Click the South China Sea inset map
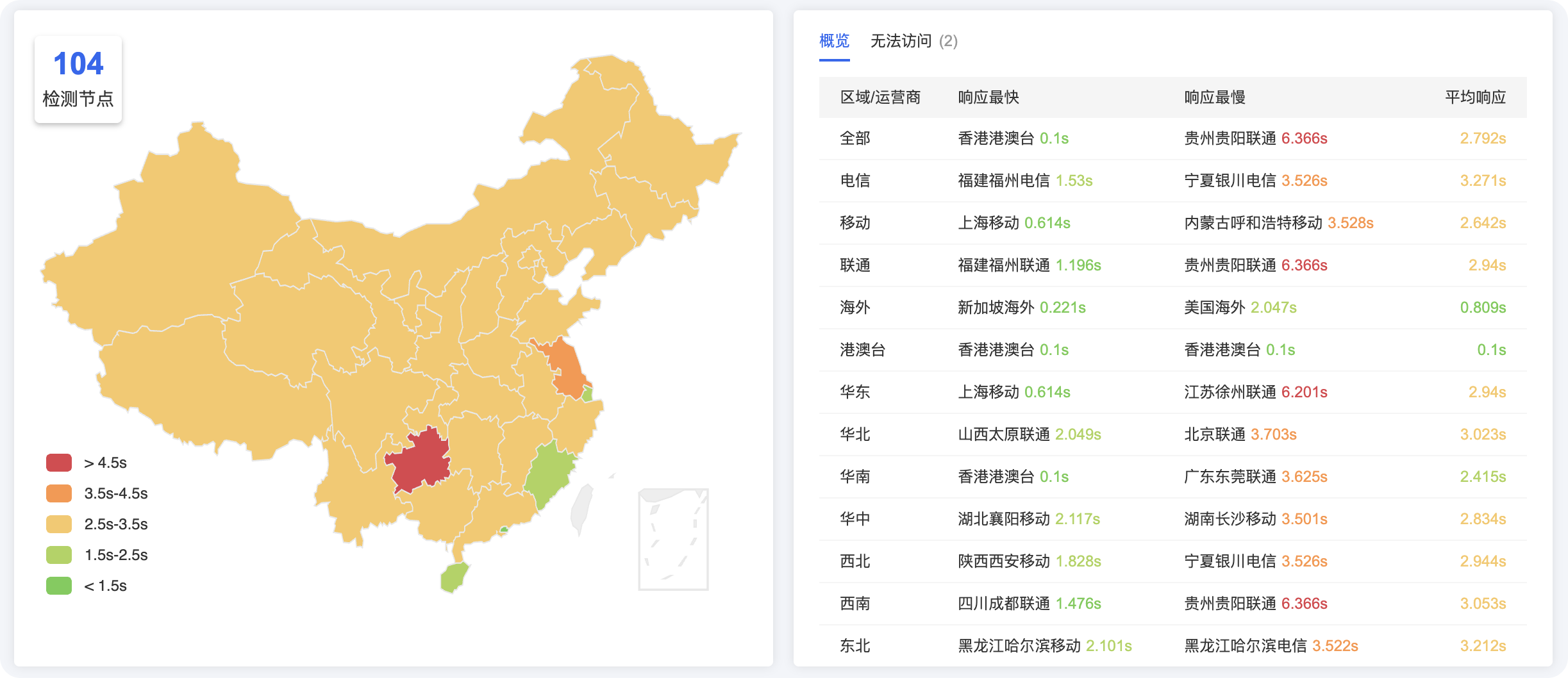This screenshot has height=678, width=1568. [x=673, y=540]
